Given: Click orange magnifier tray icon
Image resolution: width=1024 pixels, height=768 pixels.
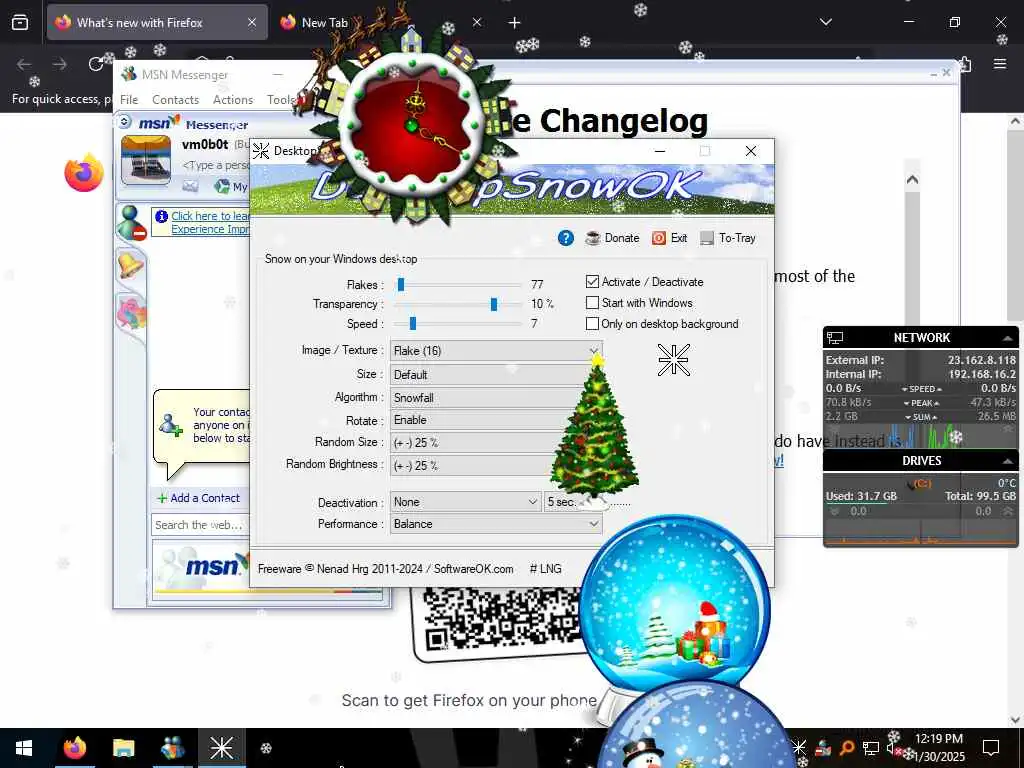Looking at the screenshot, I should point(847,748).
